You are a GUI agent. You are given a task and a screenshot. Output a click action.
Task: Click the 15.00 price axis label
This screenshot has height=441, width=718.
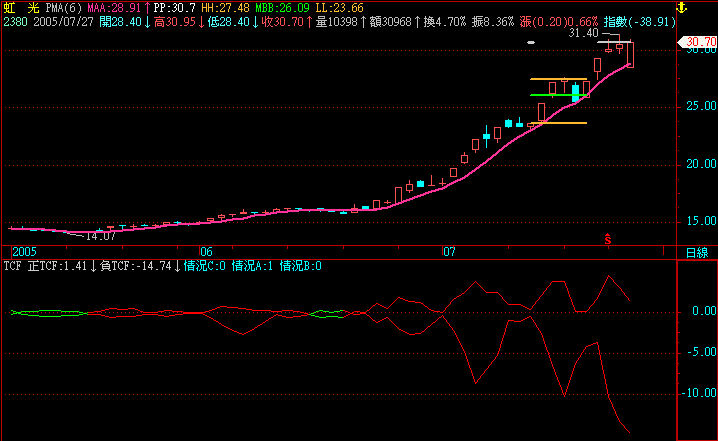coord(701,221)
